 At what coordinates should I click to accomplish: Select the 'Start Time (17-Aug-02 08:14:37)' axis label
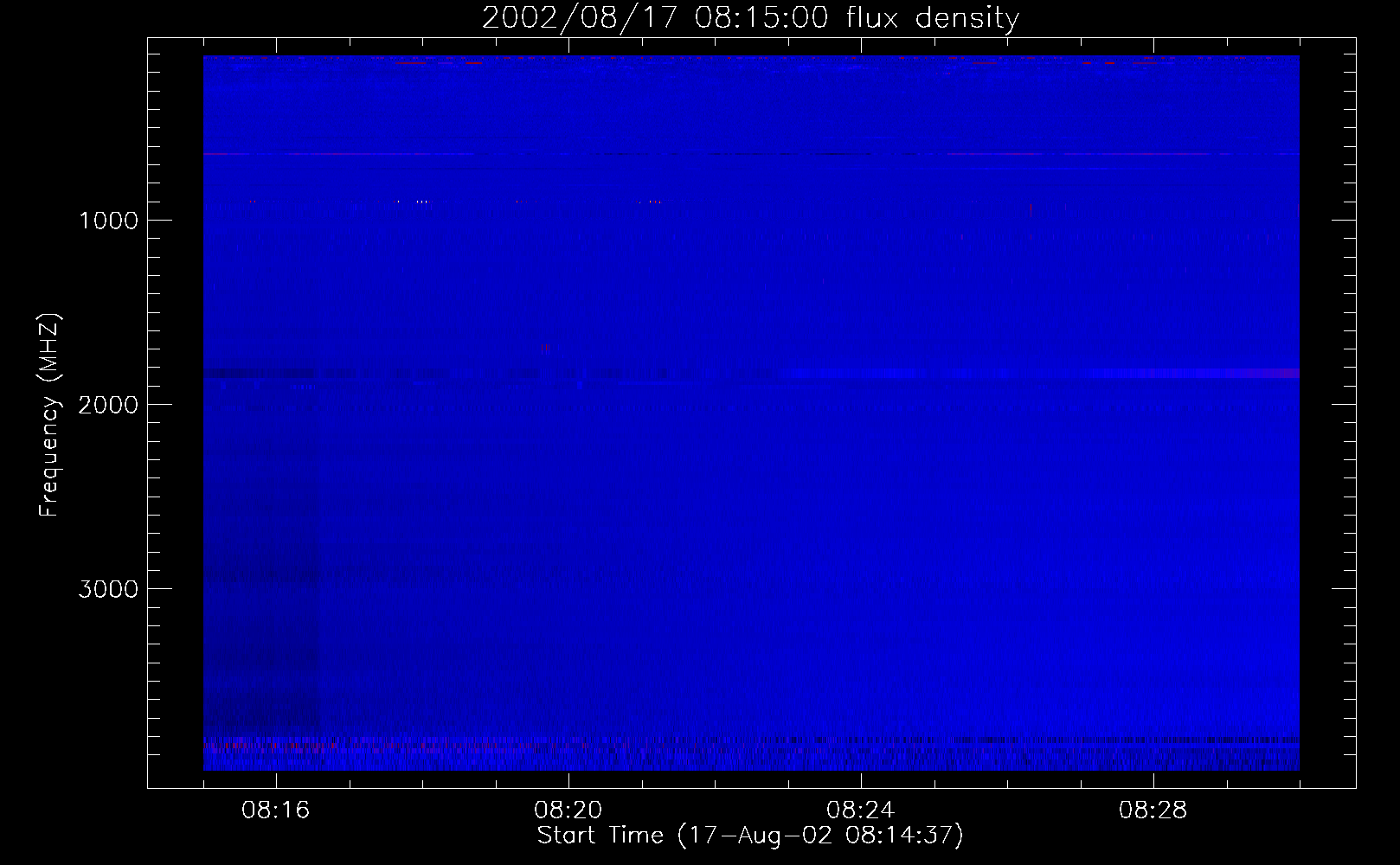(750, 836)
